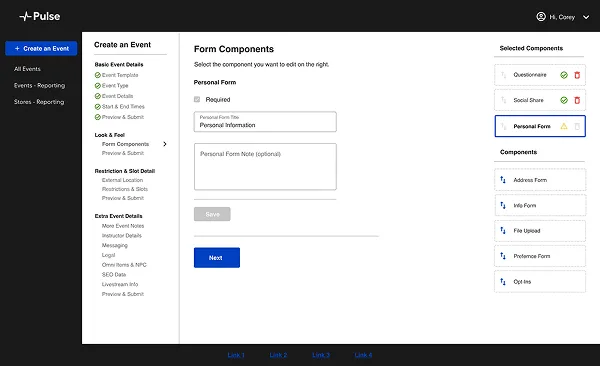Click the Personal Form reorder arrows icon
This screenshot has width=600, height=366.
pyautogui.click(x=504, y=126)
